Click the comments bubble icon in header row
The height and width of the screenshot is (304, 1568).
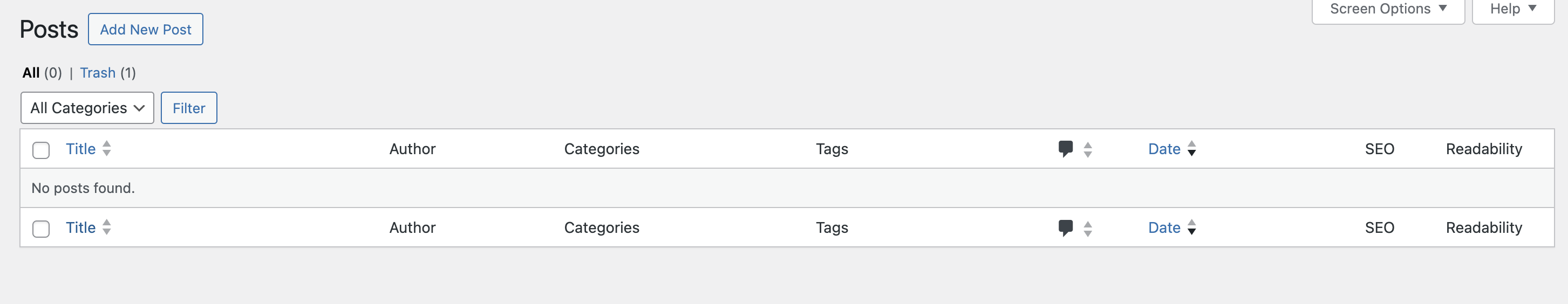pyautogui.click(x=1065, y=149)
